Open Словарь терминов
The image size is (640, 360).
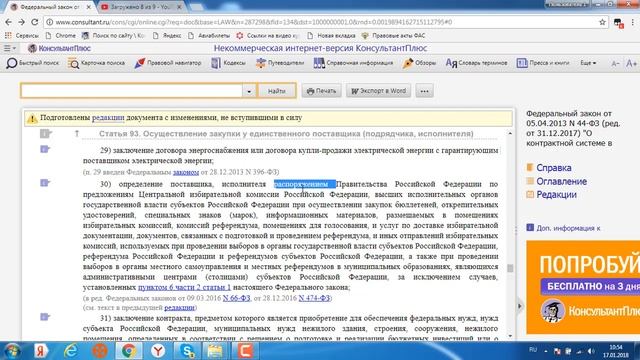tap(476, 63)
